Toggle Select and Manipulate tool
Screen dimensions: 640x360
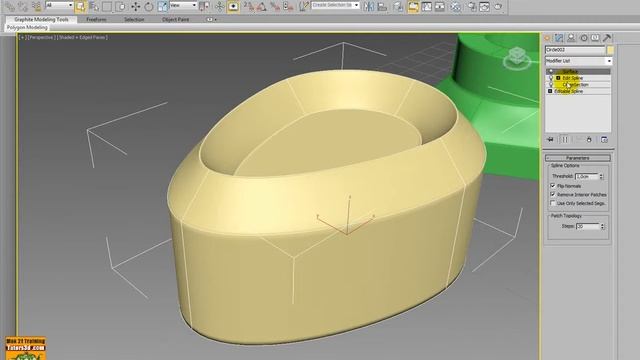click(220, 6)
